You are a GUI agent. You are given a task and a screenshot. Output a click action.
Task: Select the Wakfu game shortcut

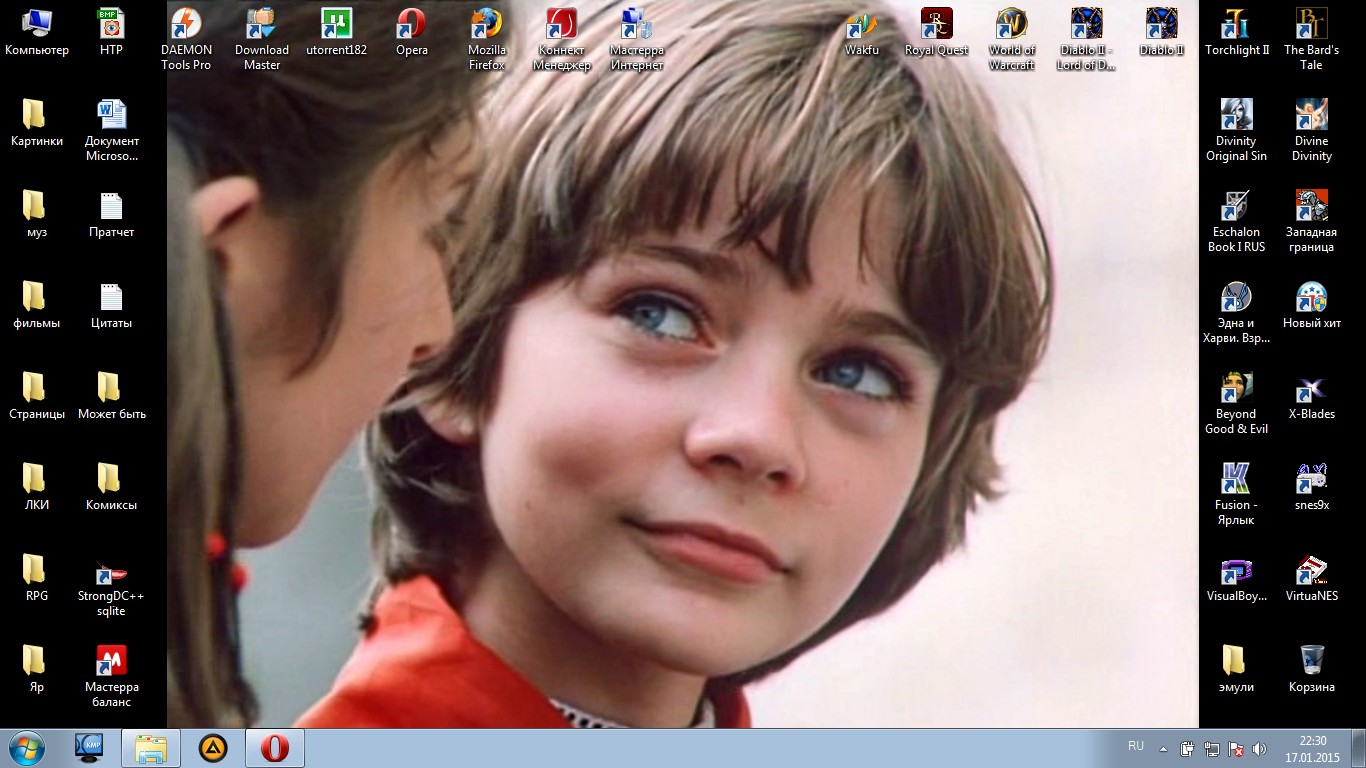click(x=861, y=32)
